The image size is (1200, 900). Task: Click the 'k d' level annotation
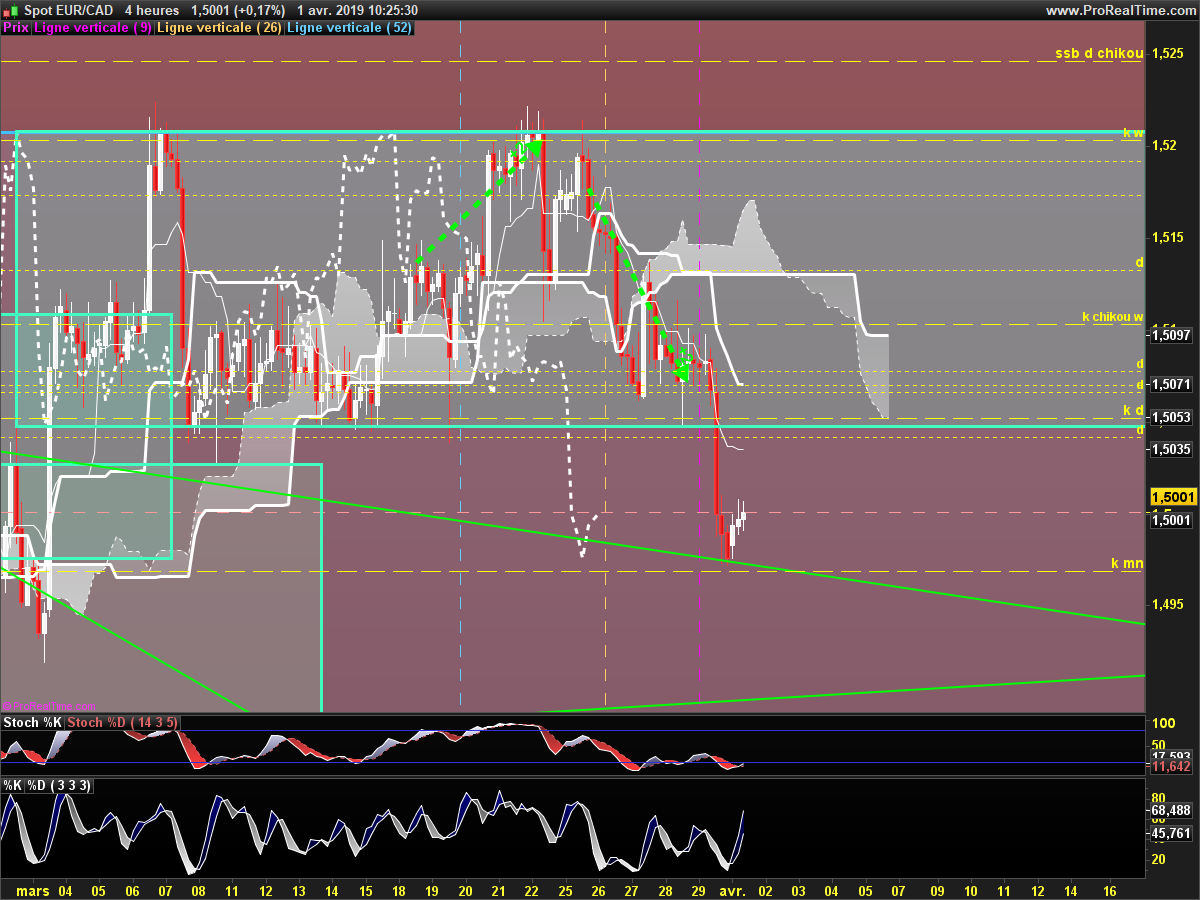[x=1133, y=410]
